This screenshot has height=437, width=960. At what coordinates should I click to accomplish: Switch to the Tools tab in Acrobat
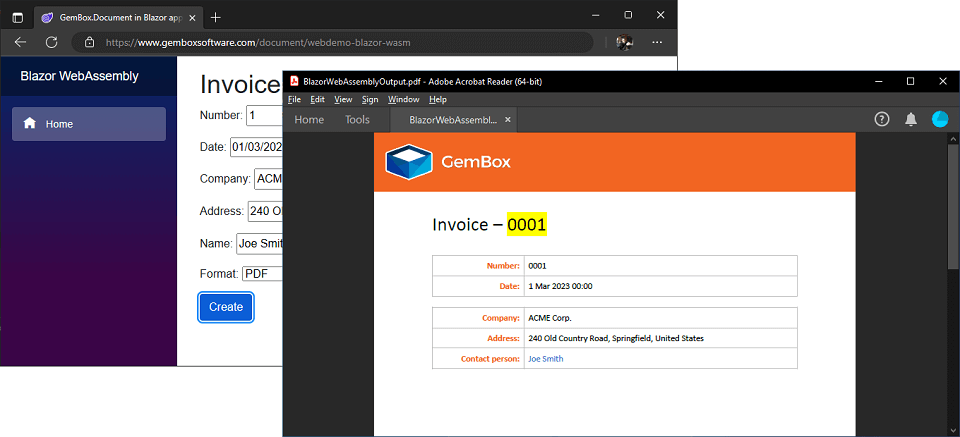(357, 119)
